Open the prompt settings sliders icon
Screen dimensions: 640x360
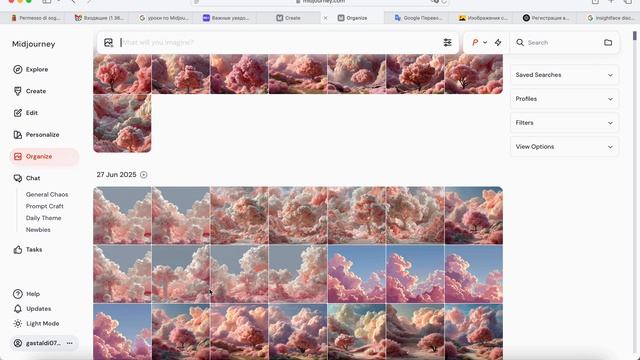tap(447, 42)
